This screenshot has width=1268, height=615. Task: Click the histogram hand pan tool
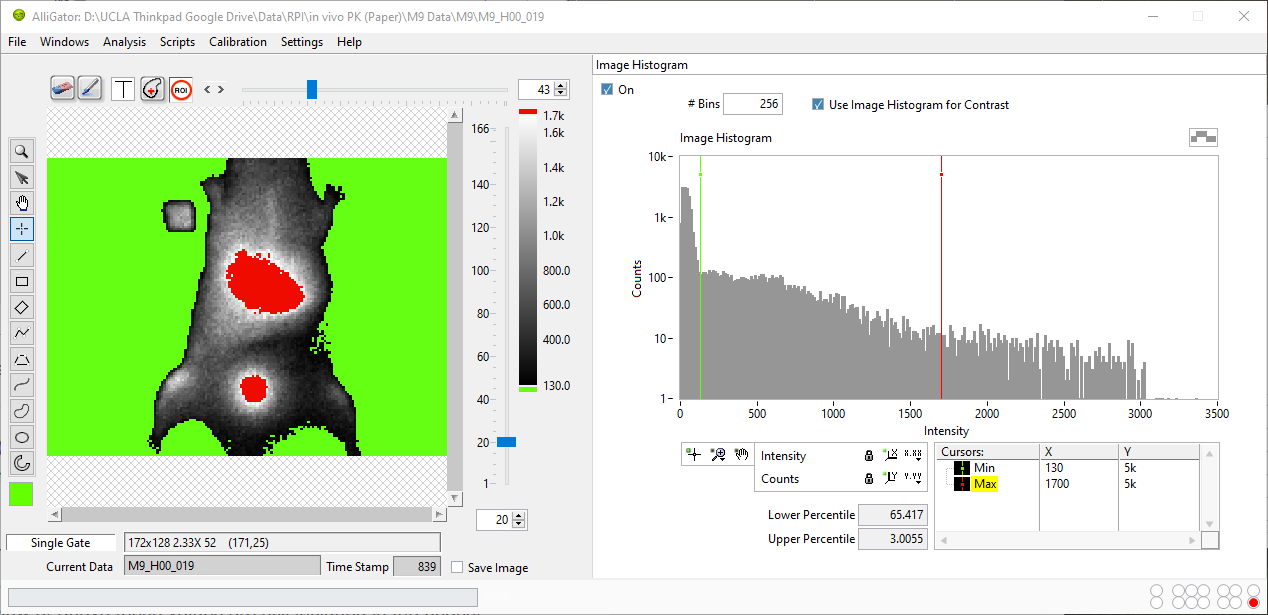[x=741, y=454]
